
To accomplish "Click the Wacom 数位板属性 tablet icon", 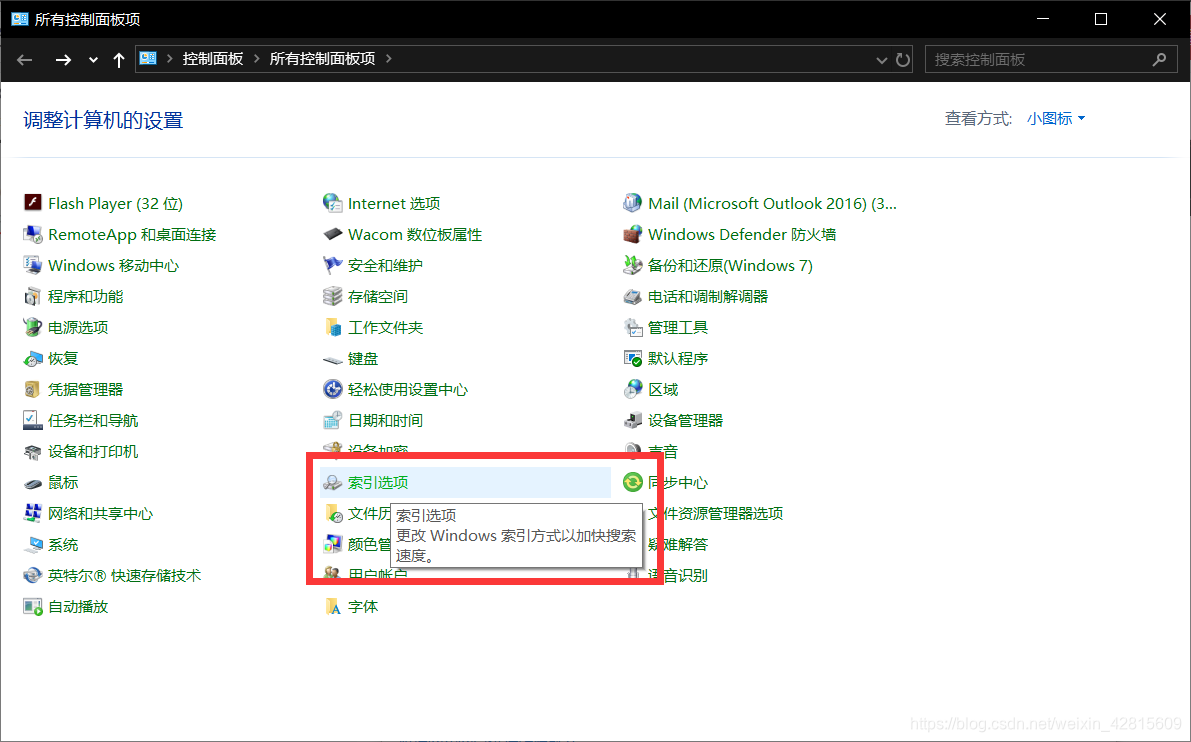I will 332,234.
